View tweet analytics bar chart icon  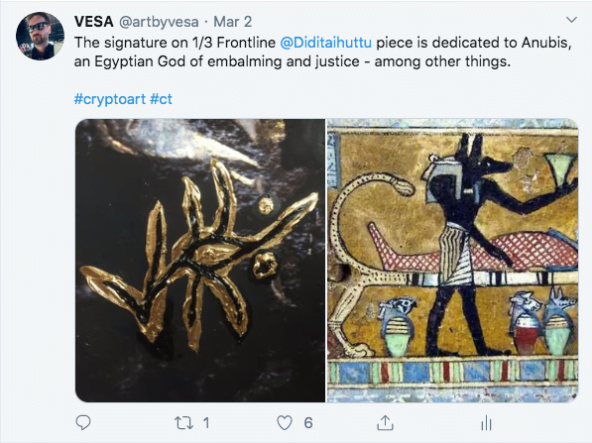tap(486, 423)
